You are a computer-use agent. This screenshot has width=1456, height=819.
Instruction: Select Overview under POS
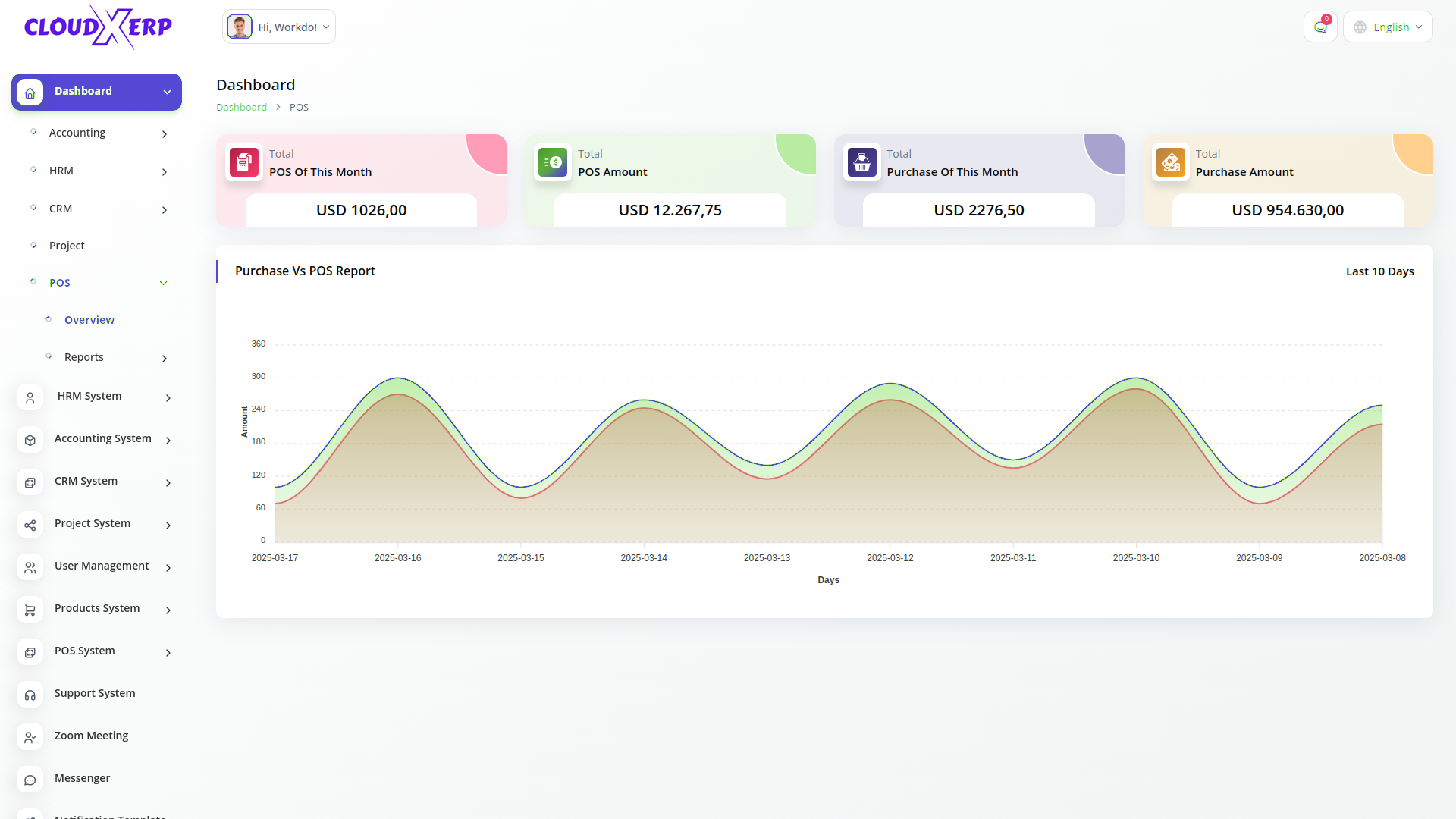click(x=89, y=320)
